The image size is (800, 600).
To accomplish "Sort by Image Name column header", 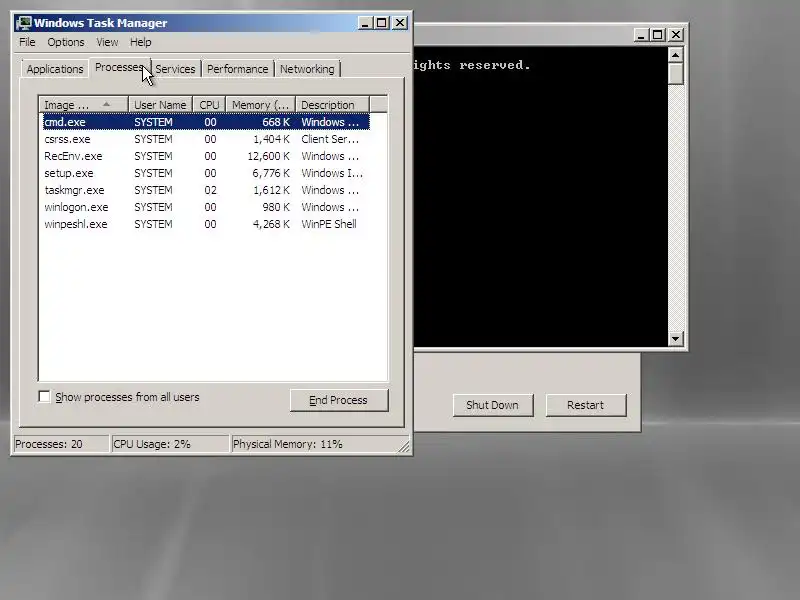I will 83,105.
